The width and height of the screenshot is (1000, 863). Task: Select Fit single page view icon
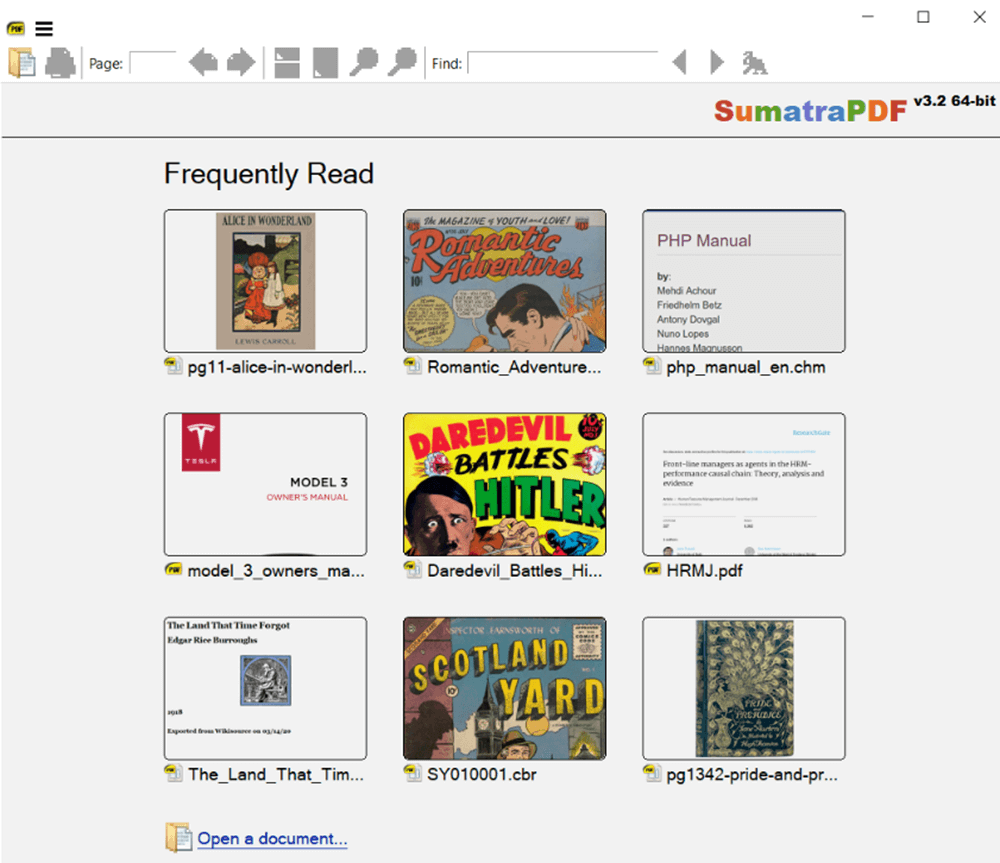[x=325, y=63]
